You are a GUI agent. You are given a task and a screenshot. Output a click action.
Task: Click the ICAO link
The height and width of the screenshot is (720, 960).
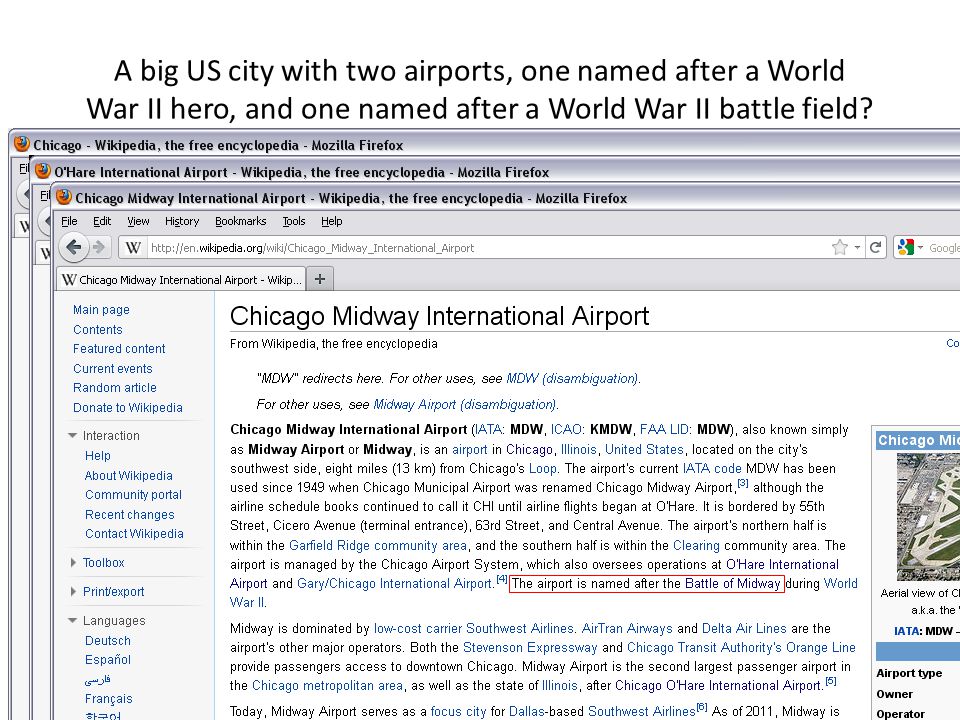pos(568,429)
